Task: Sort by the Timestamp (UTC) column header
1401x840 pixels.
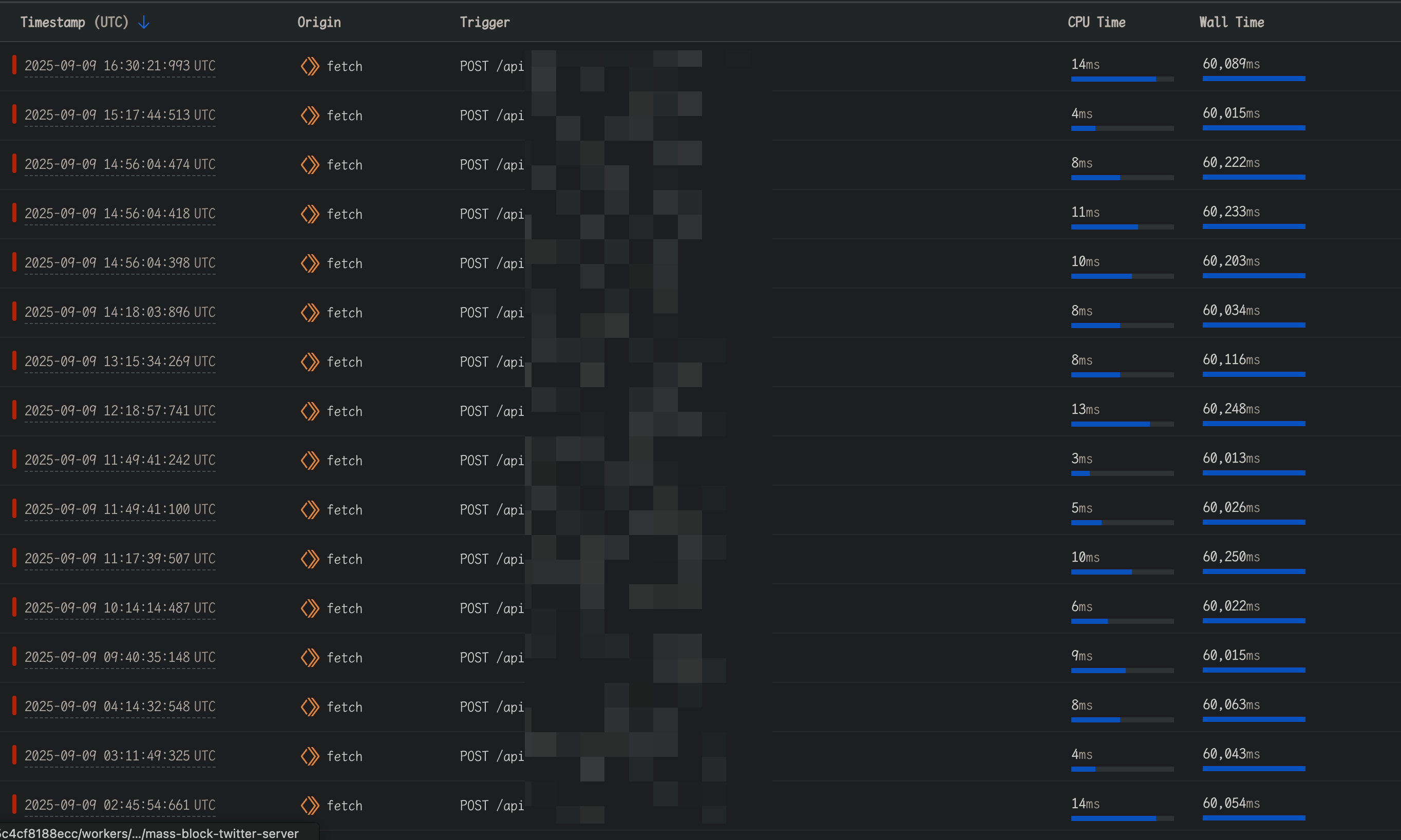Action: pos(74,22)
